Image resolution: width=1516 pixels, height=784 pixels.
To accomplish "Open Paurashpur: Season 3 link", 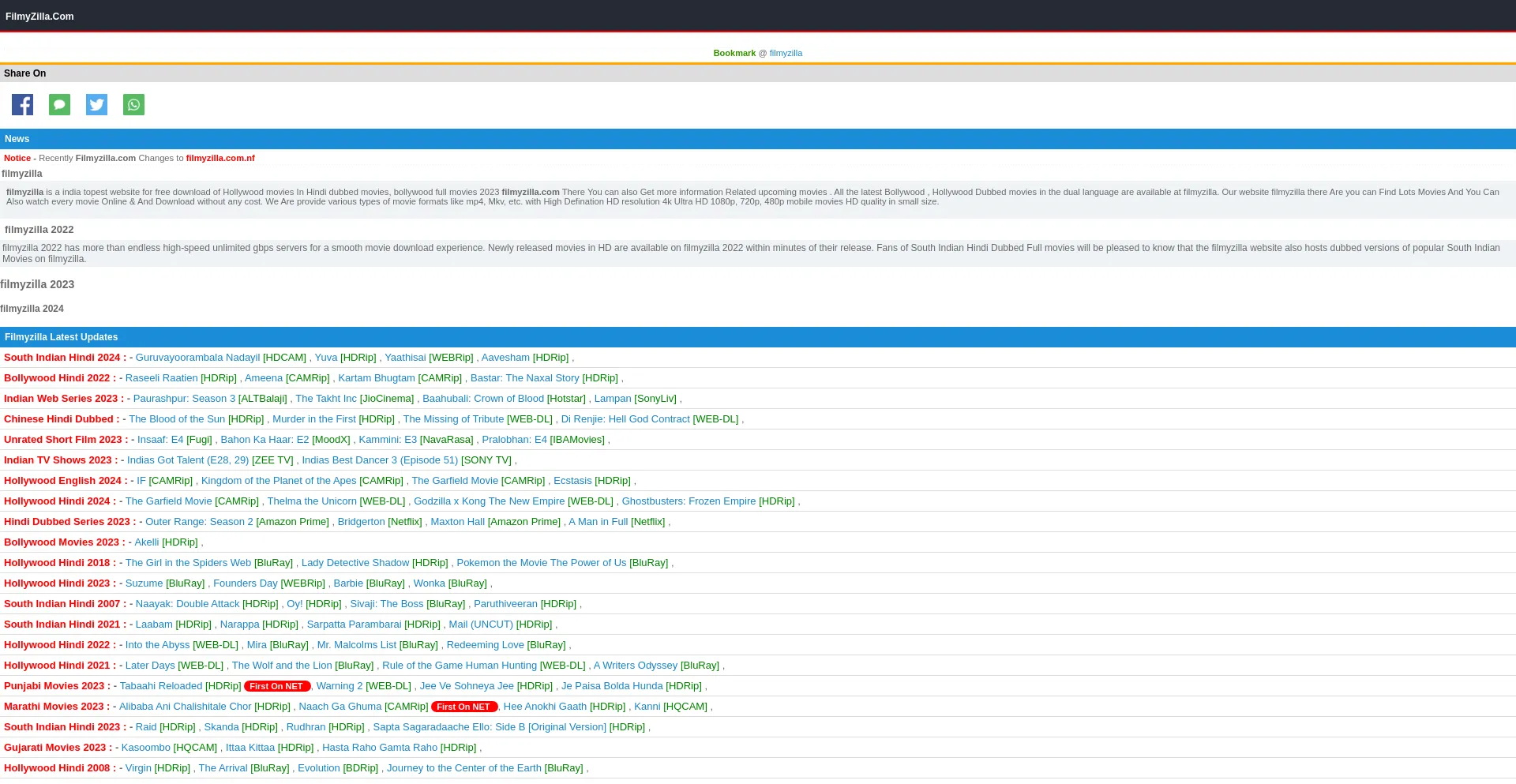I will pyautogui.click(x=185, y=399).
